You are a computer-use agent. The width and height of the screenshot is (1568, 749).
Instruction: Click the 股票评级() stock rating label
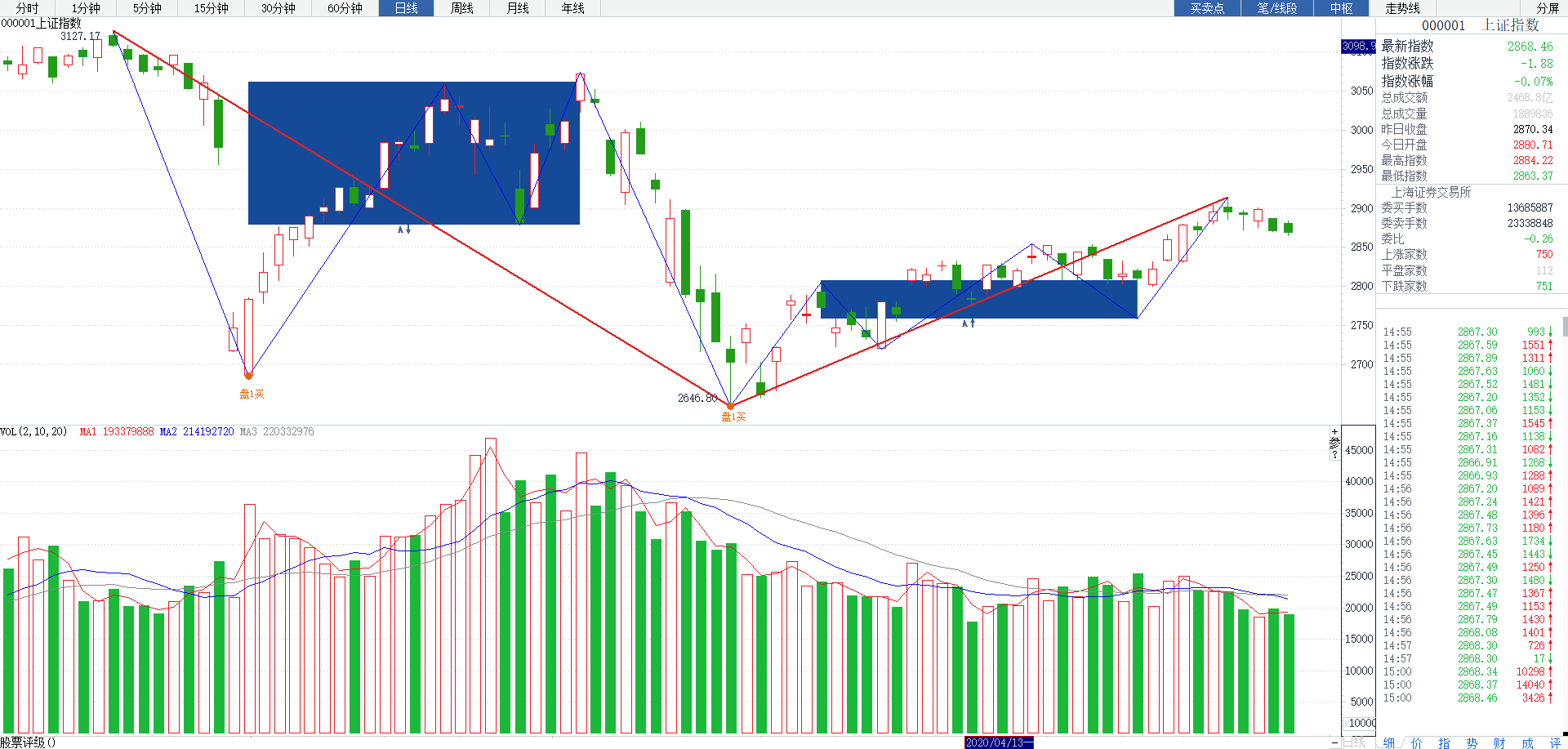pos(28,742)
